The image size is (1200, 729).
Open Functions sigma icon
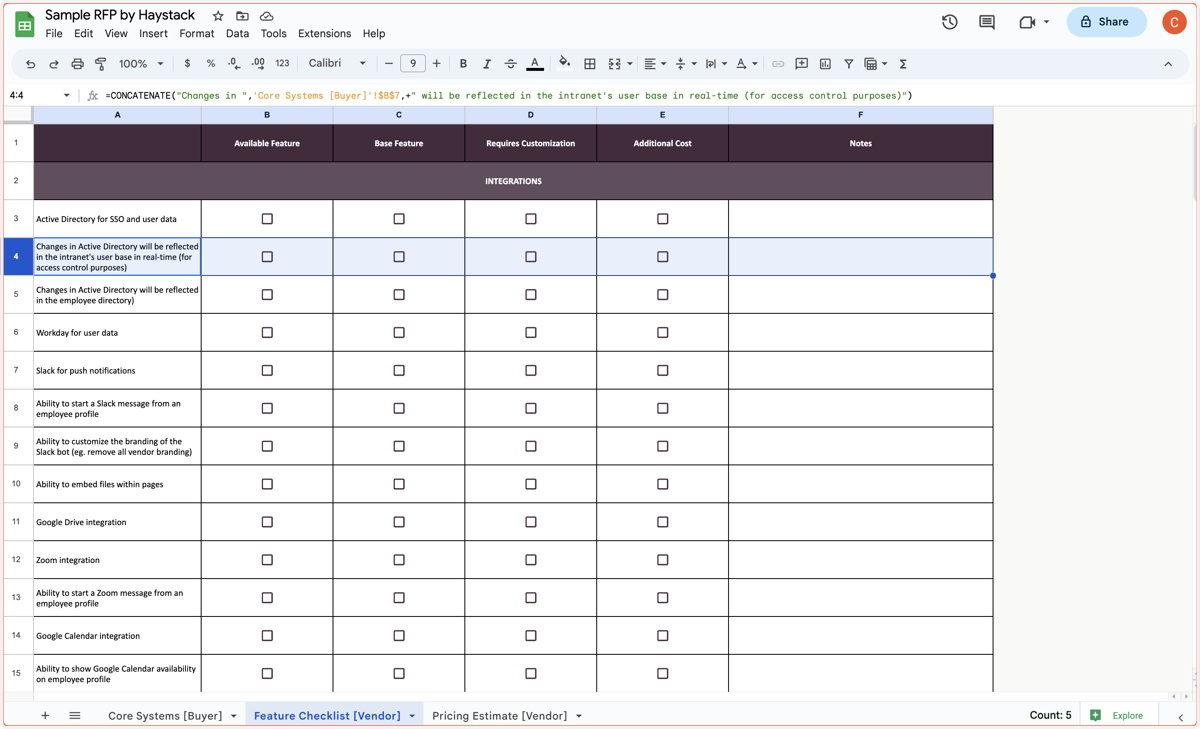[903, 64]
